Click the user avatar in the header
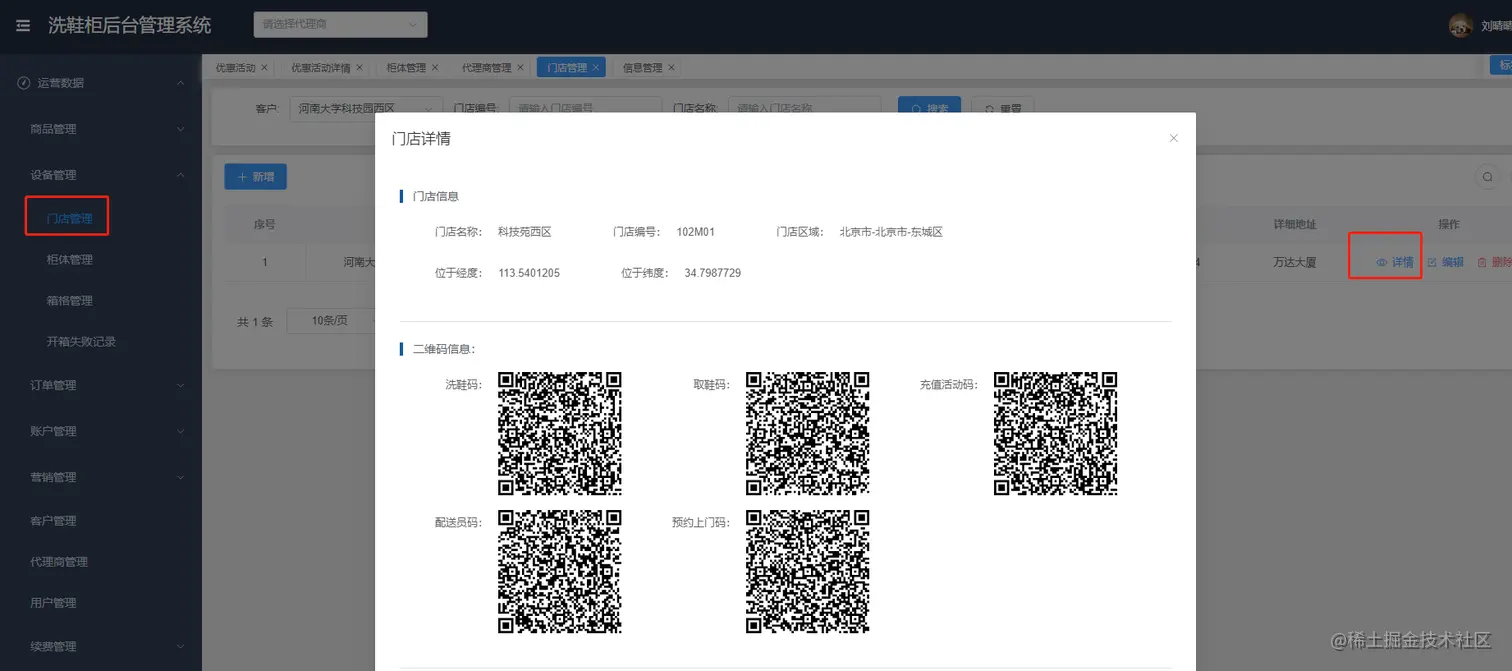 tap(1460, 25)
